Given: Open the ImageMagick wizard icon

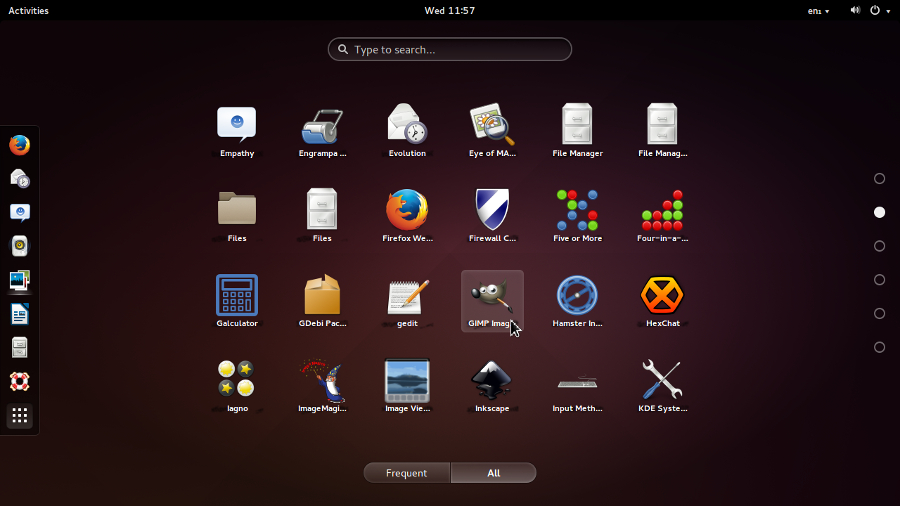Looking at the screenshot, I should click(322, 386).
